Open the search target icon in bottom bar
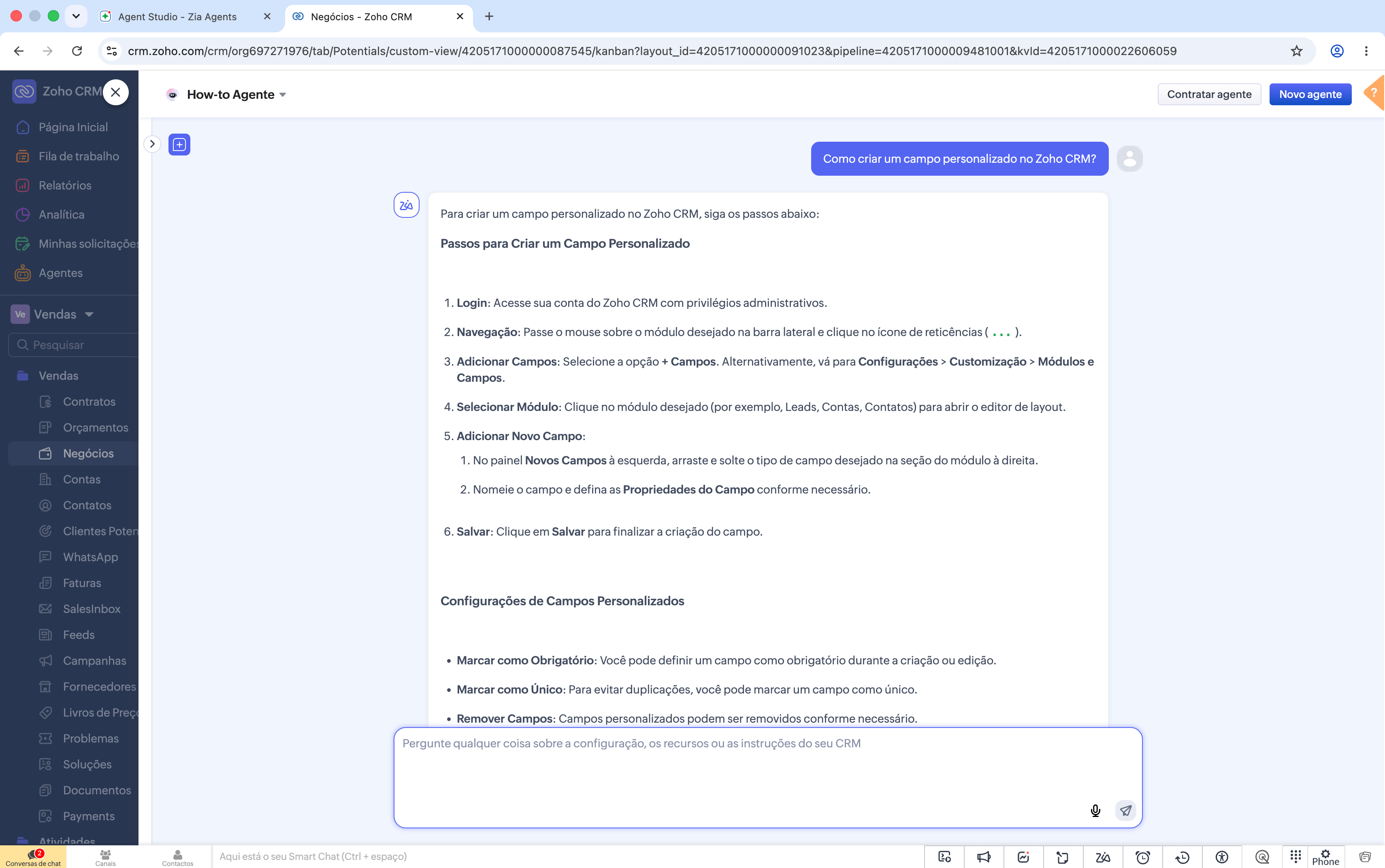The image size is (1385, 868). pos(1261,857)
